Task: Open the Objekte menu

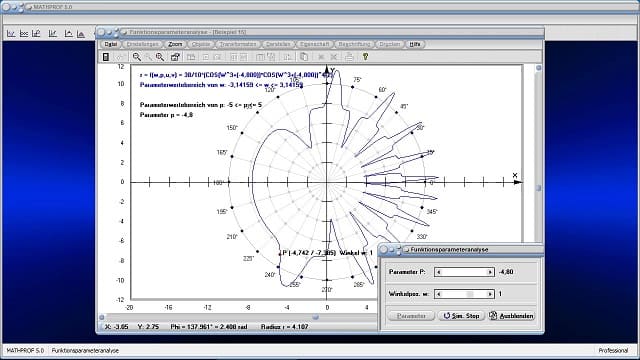Action: click(201, 44)
